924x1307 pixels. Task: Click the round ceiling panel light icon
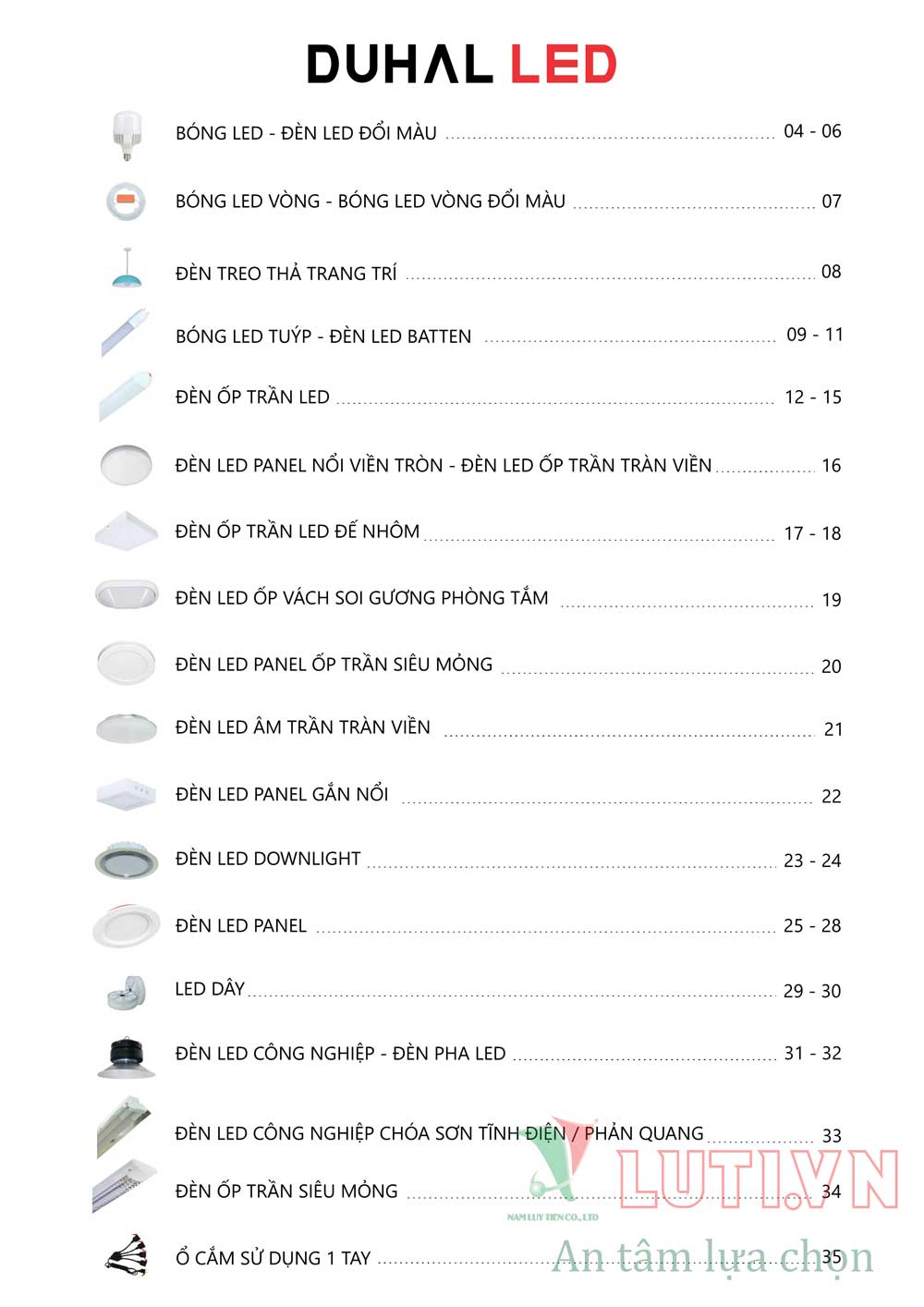click(126, 464)
